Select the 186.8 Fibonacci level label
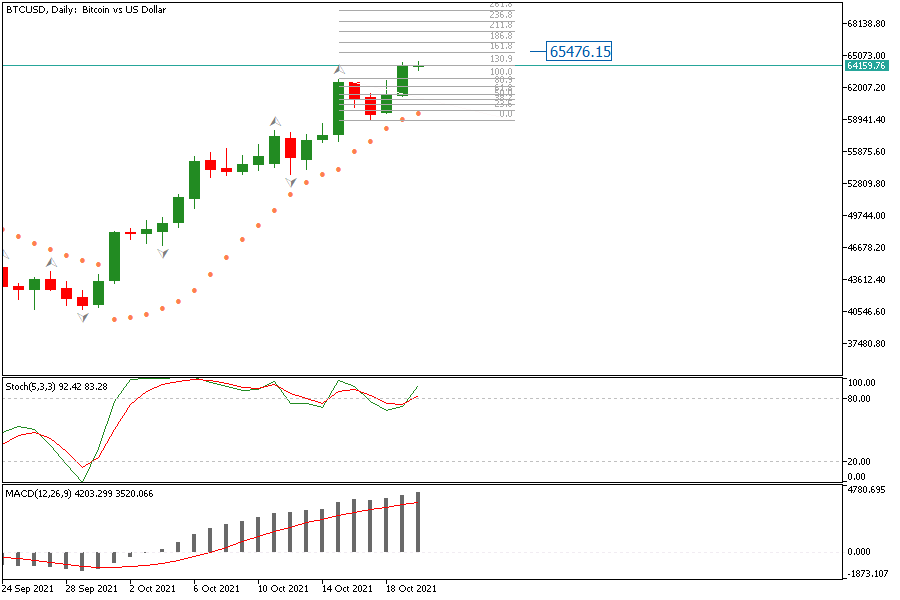This screenshot has height=600, width=900. (x=501, y=36)
